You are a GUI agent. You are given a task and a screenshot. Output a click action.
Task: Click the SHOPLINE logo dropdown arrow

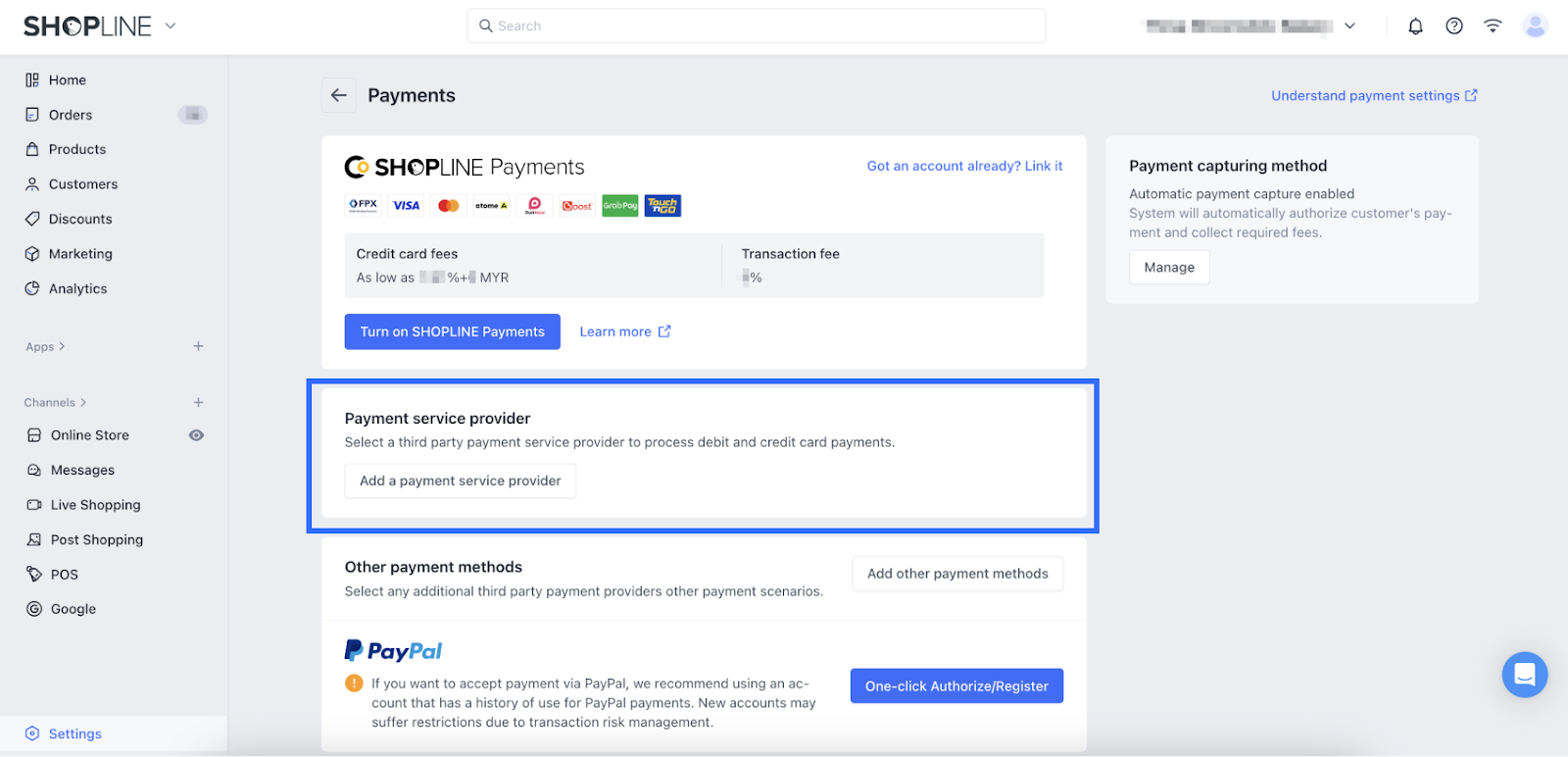click(171, 26)
